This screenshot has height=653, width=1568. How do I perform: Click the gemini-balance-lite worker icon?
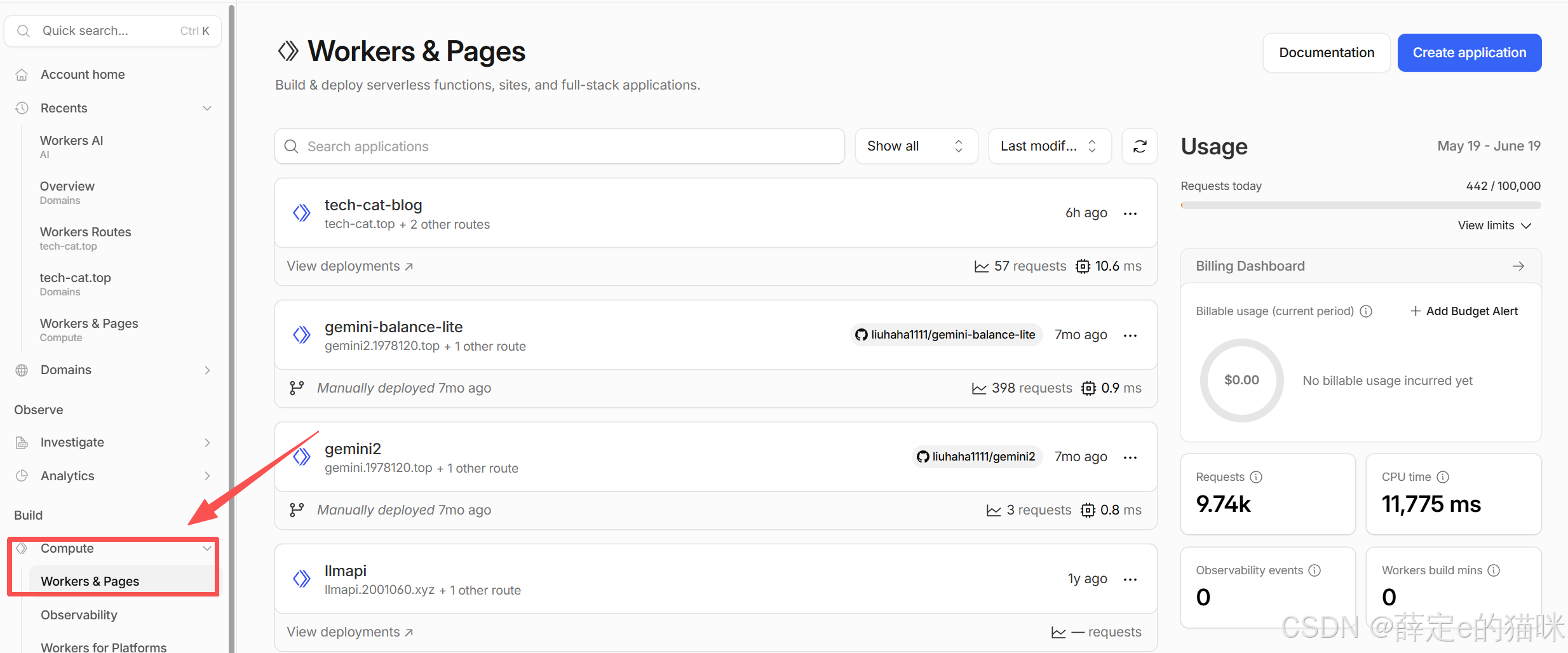click(x=302, y=335)
